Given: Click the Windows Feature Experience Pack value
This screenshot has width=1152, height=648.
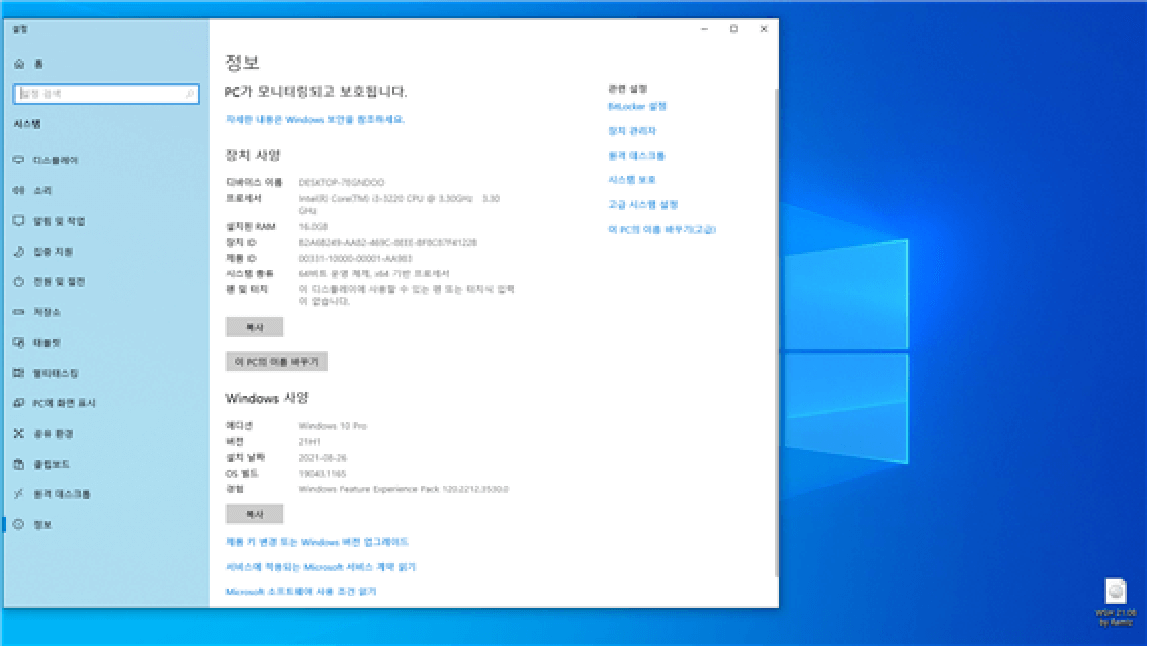Looking at the screenshot, I should pos(405,490).
